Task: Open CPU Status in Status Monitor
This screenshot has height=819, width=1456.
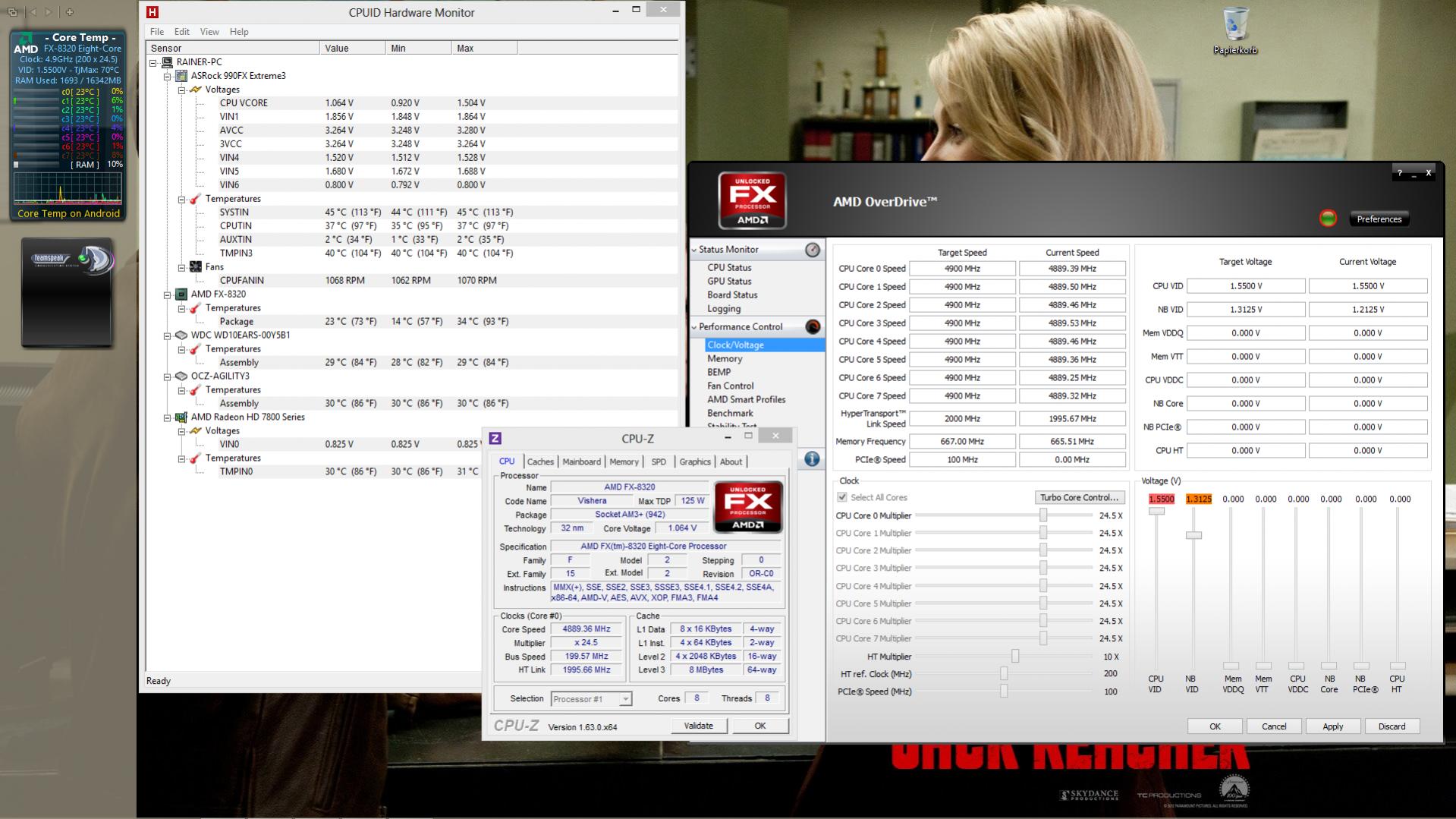Action: [x=729, y=268]
